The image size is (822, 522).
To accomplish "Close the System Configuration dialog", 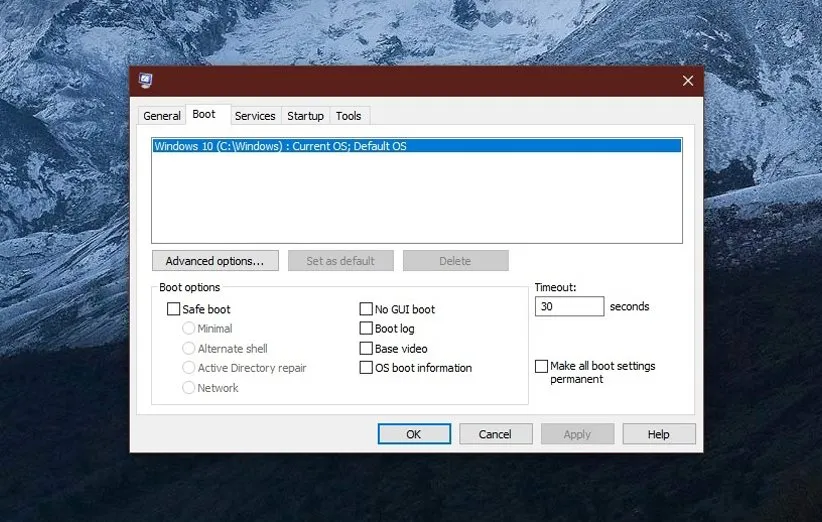I will 687,81.
